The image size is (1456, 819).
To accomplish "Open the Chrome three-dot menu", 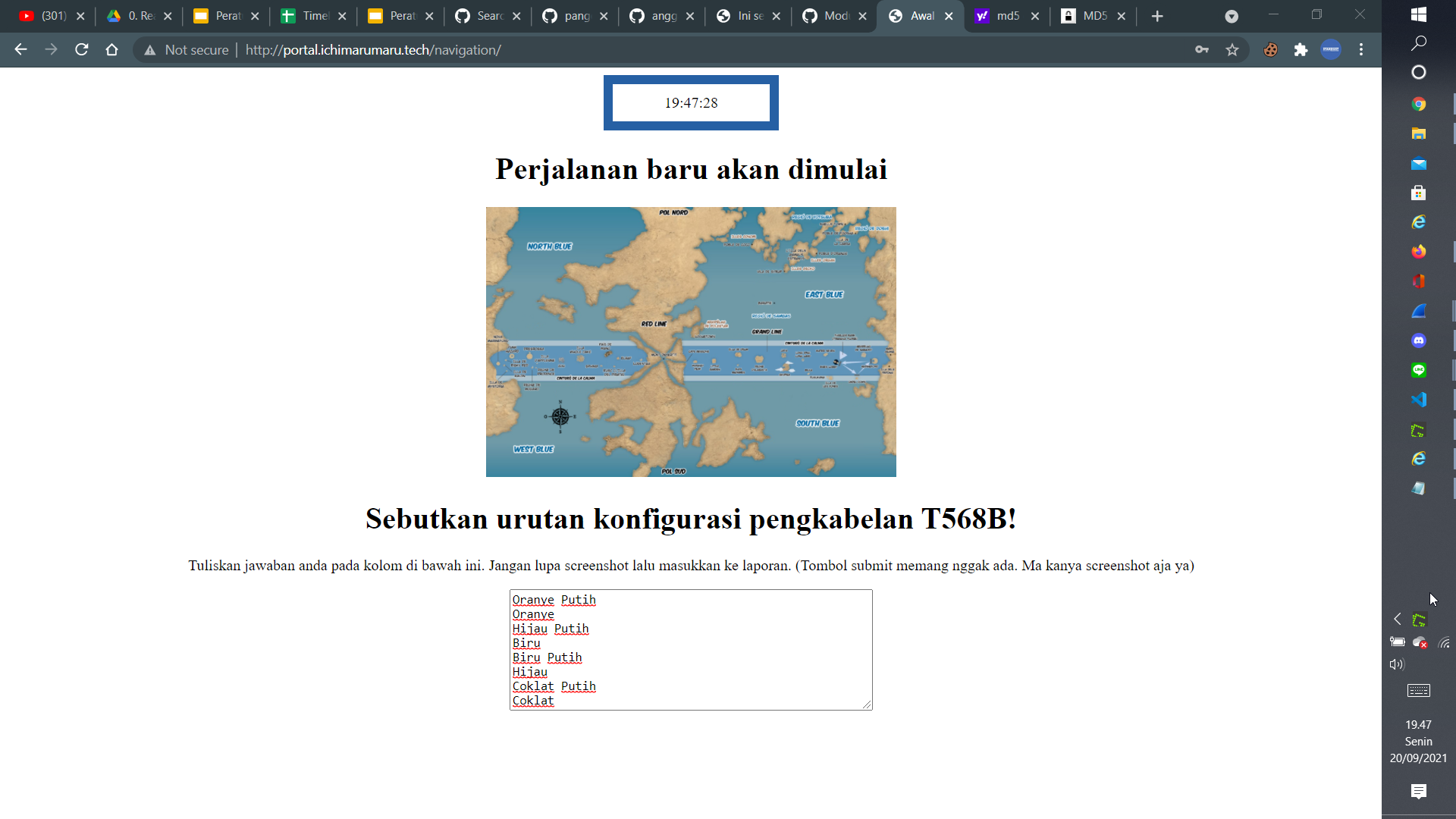I will 1361,50.
